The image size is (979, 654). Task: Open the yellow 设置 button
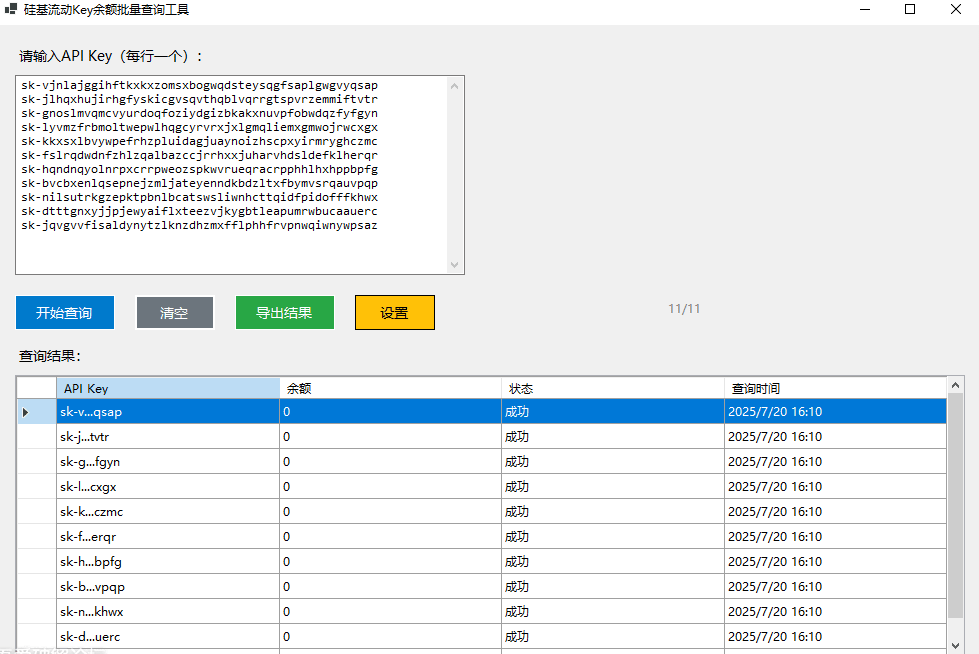pyautogui.click(x=395, y=313)
